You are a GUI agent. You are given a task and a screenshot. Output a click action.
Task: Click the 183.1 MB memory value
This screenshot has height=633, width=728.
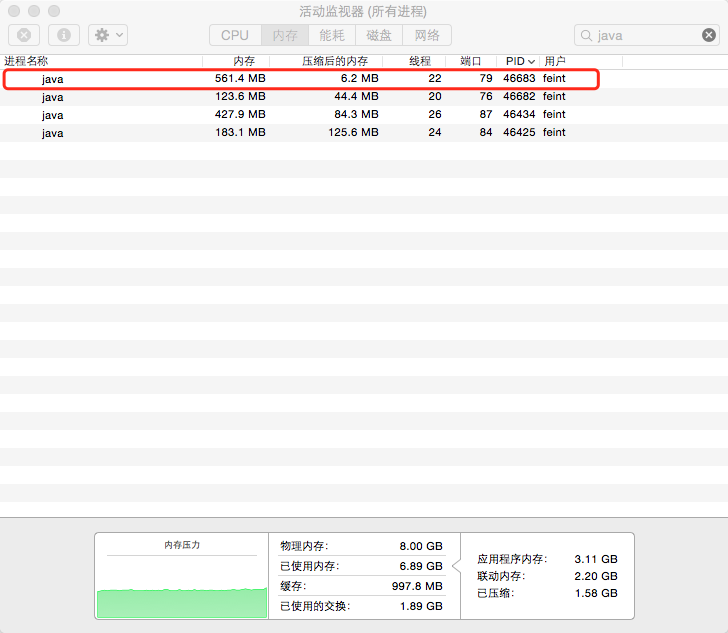click(240, 133)
